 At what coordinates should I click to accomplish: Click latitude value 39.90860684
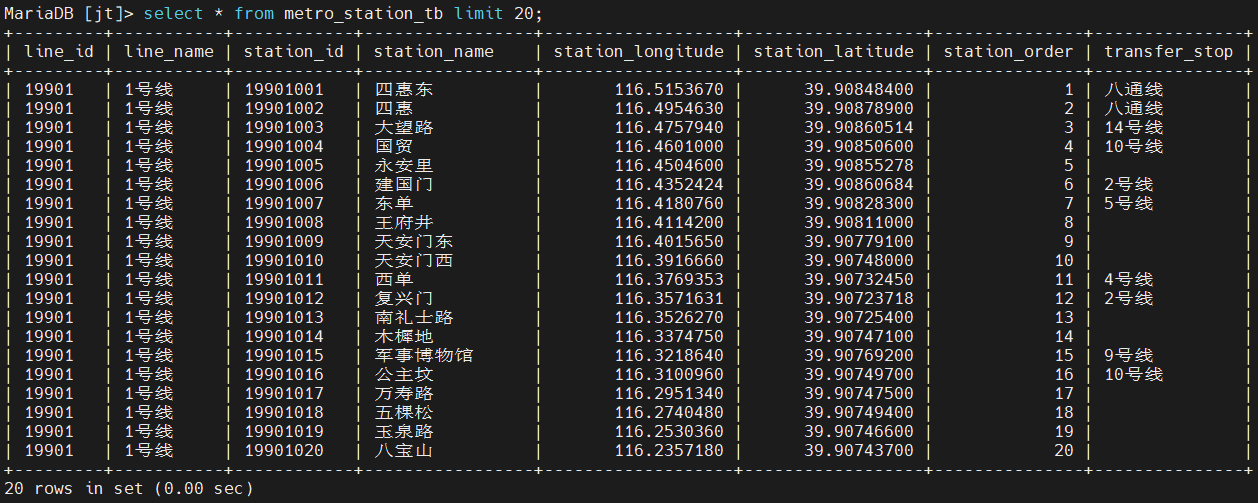[x=858, y=185]
